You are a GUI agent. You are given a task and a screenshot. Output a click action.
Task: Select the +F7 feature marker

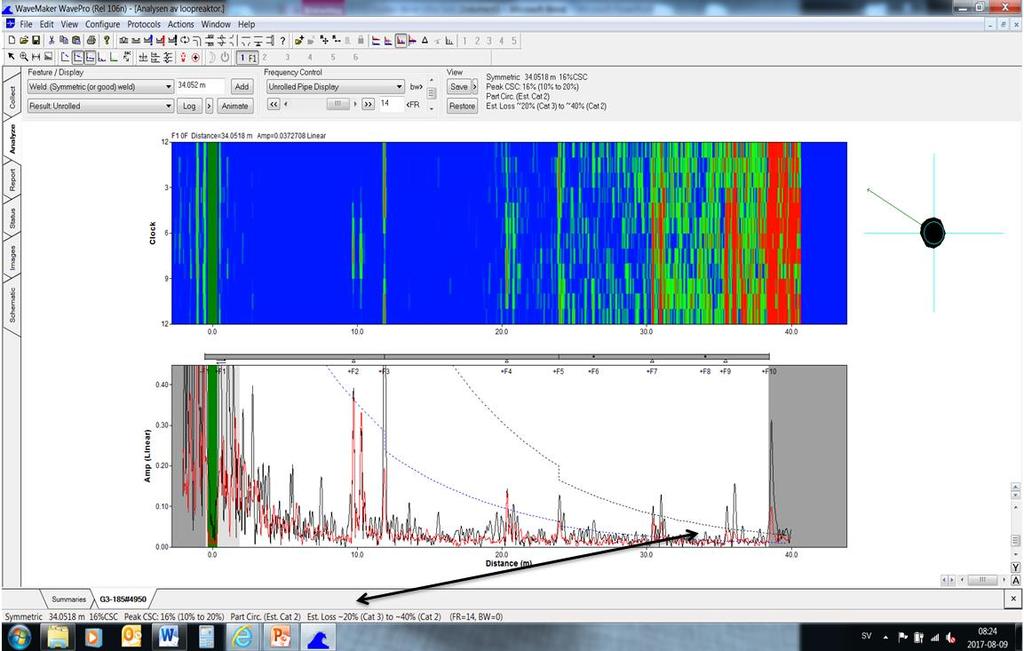pos(652,372)
